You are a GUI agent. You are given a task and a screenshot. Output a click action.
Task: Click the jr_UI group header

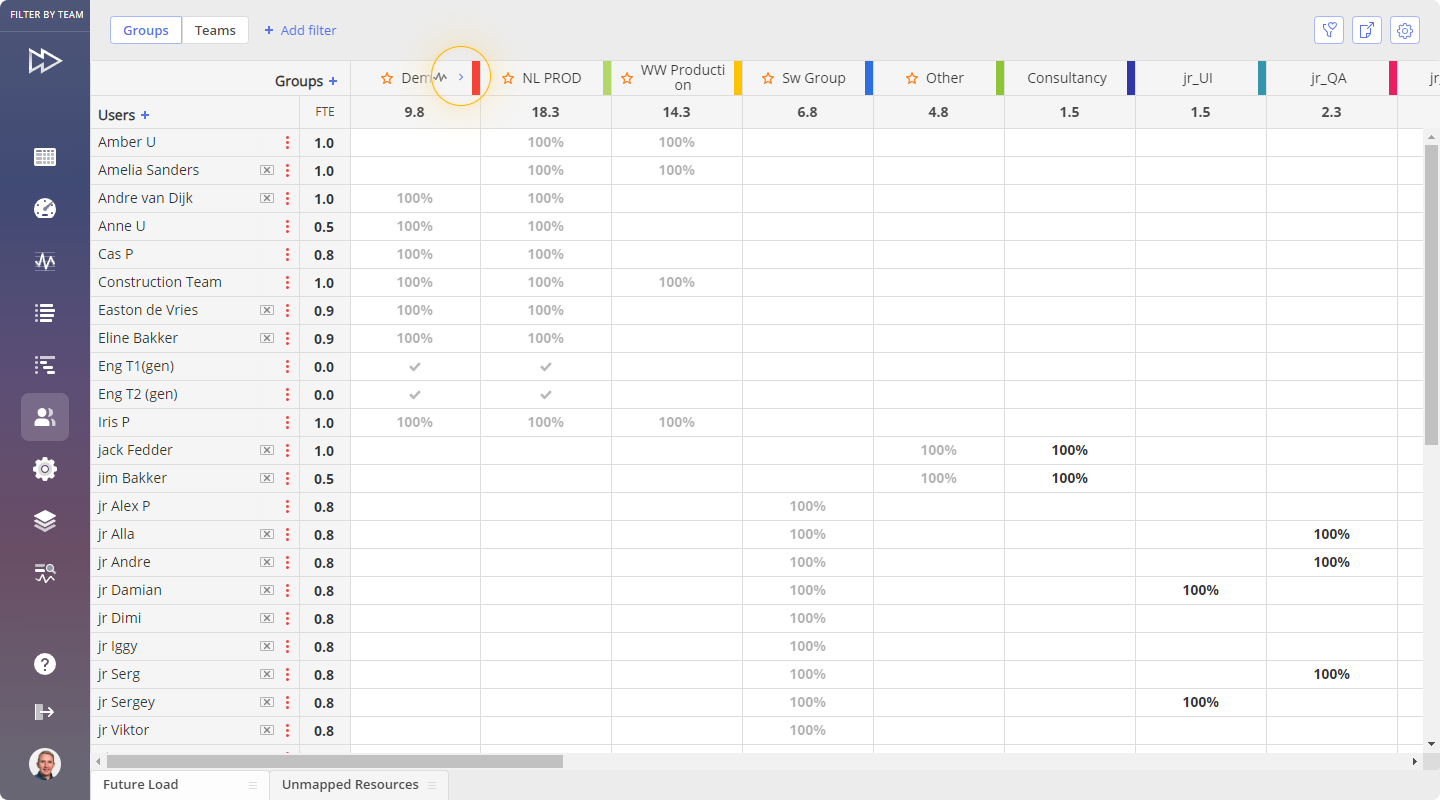(1197, 78)
